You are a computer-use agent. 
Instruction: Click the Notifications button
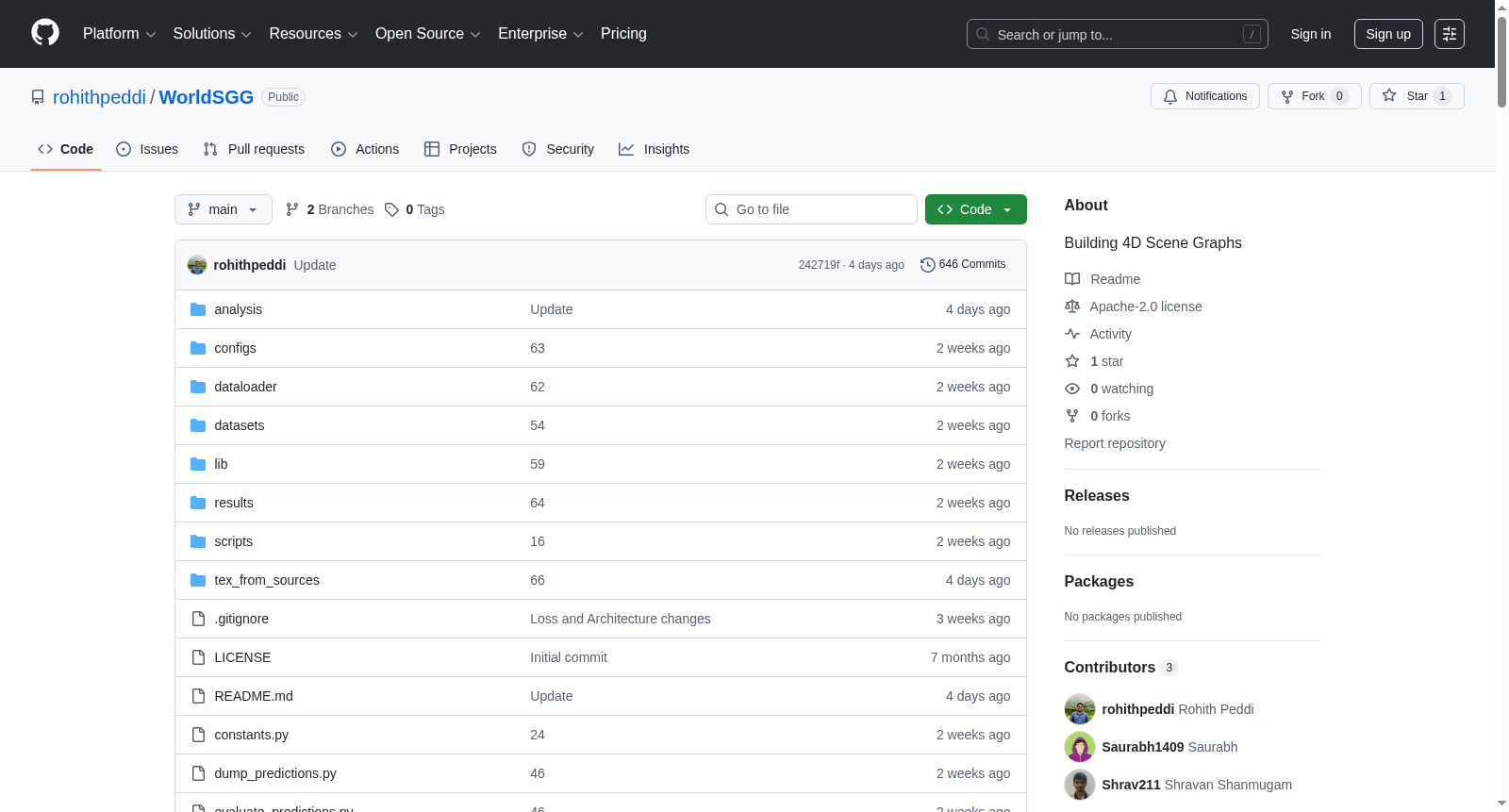pyautogui.click(x=1205, y=96)
